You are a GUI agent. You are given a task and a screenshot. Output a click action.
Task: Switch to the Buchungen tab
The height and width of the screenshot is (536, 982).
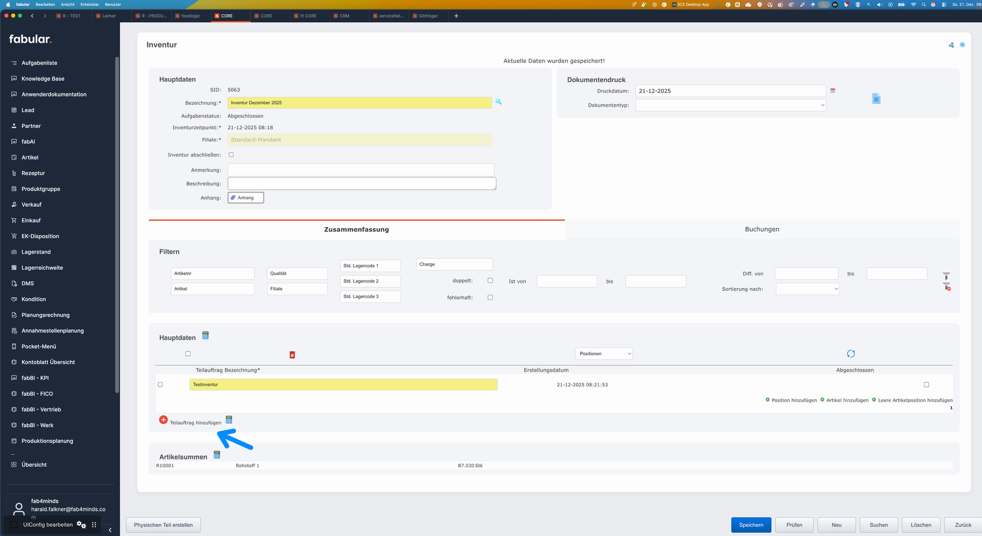761,229
